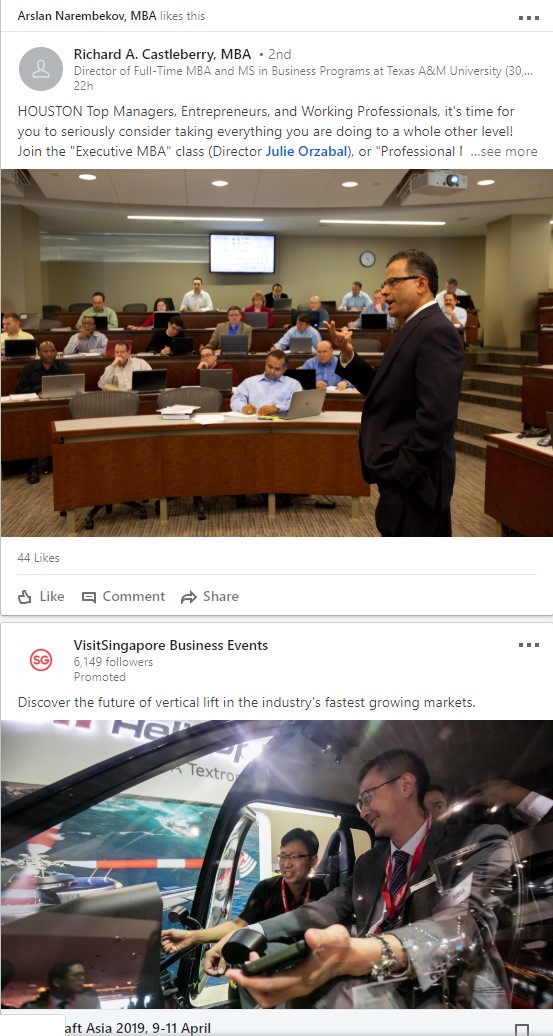Click the Like button text

click(52, 597)
